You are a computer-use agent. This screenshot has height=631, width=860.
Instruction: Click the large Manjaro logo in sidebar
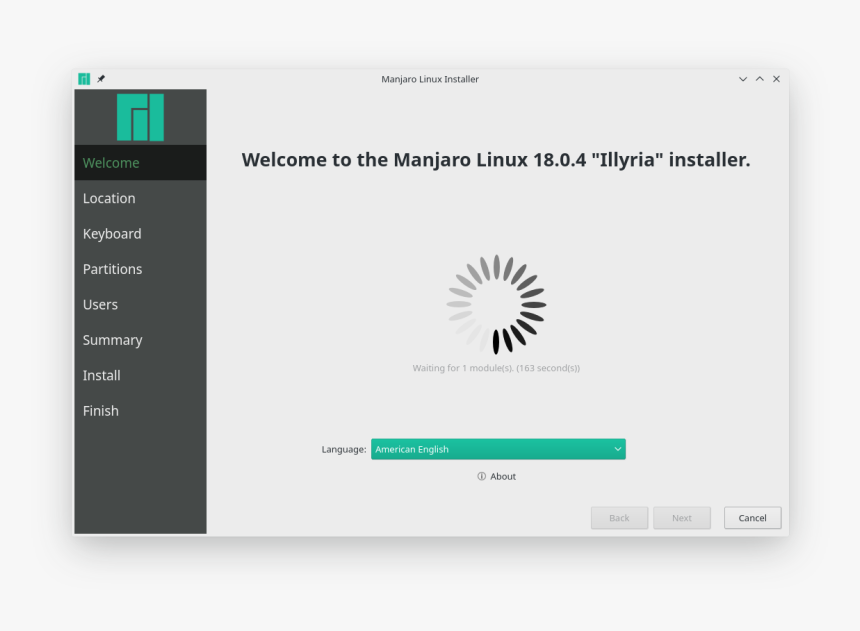tap(140, 117)
